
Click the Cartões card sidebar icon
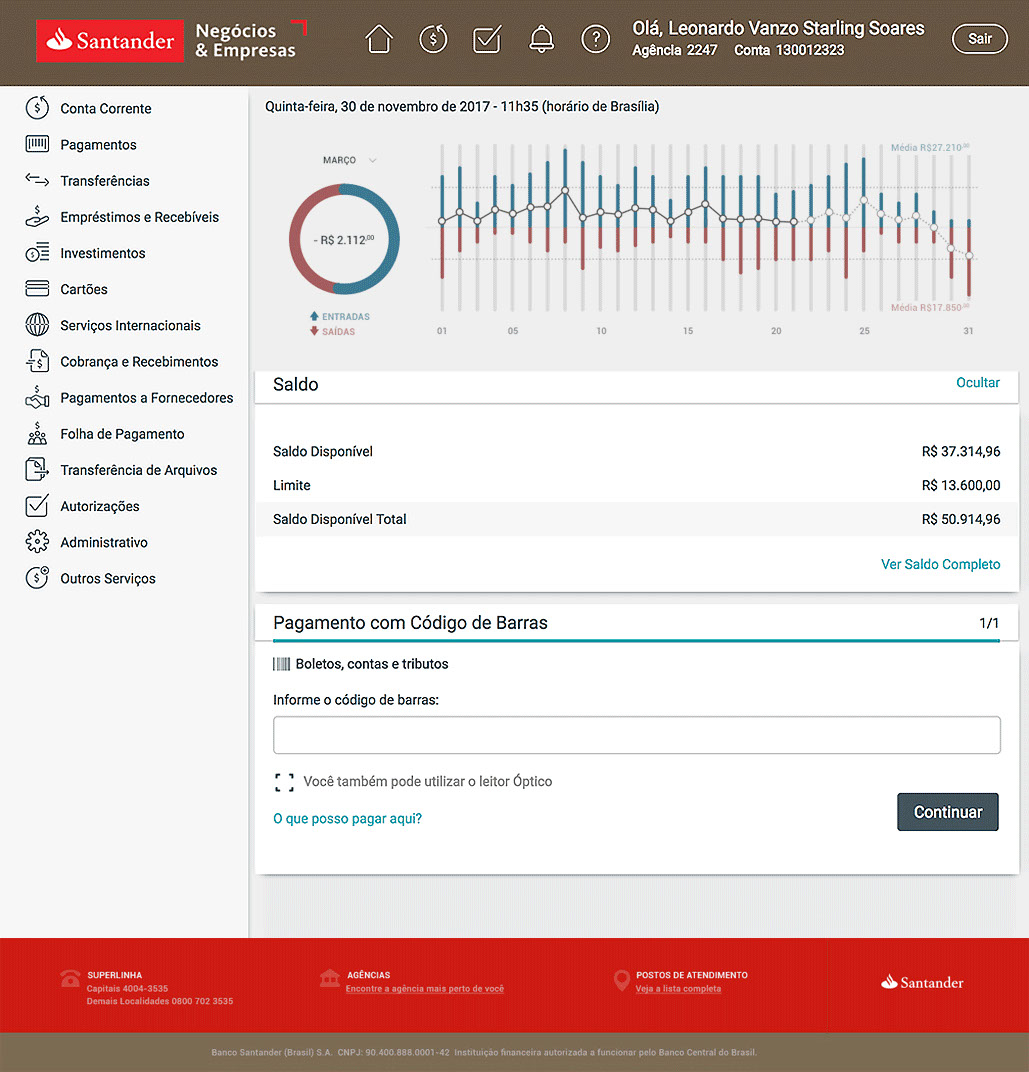click(37, 289)
